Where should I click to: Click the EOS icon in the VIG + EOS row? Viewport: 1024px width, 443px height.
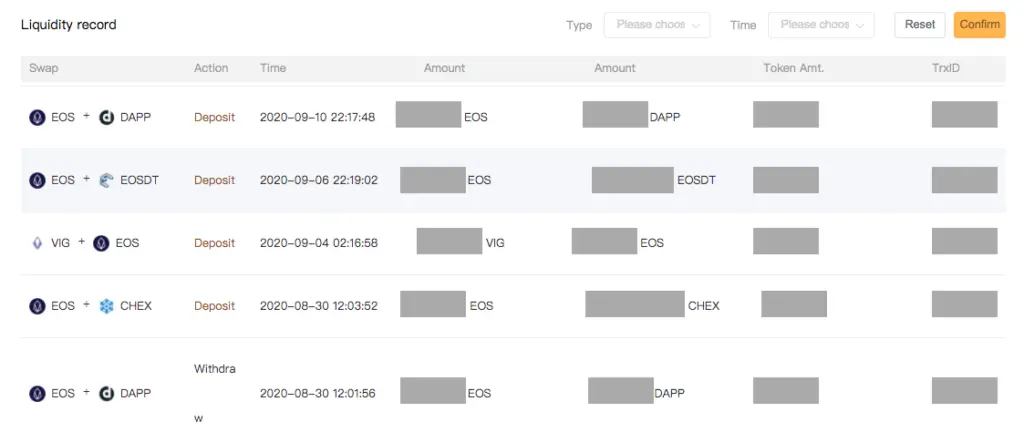coord(101,243)
